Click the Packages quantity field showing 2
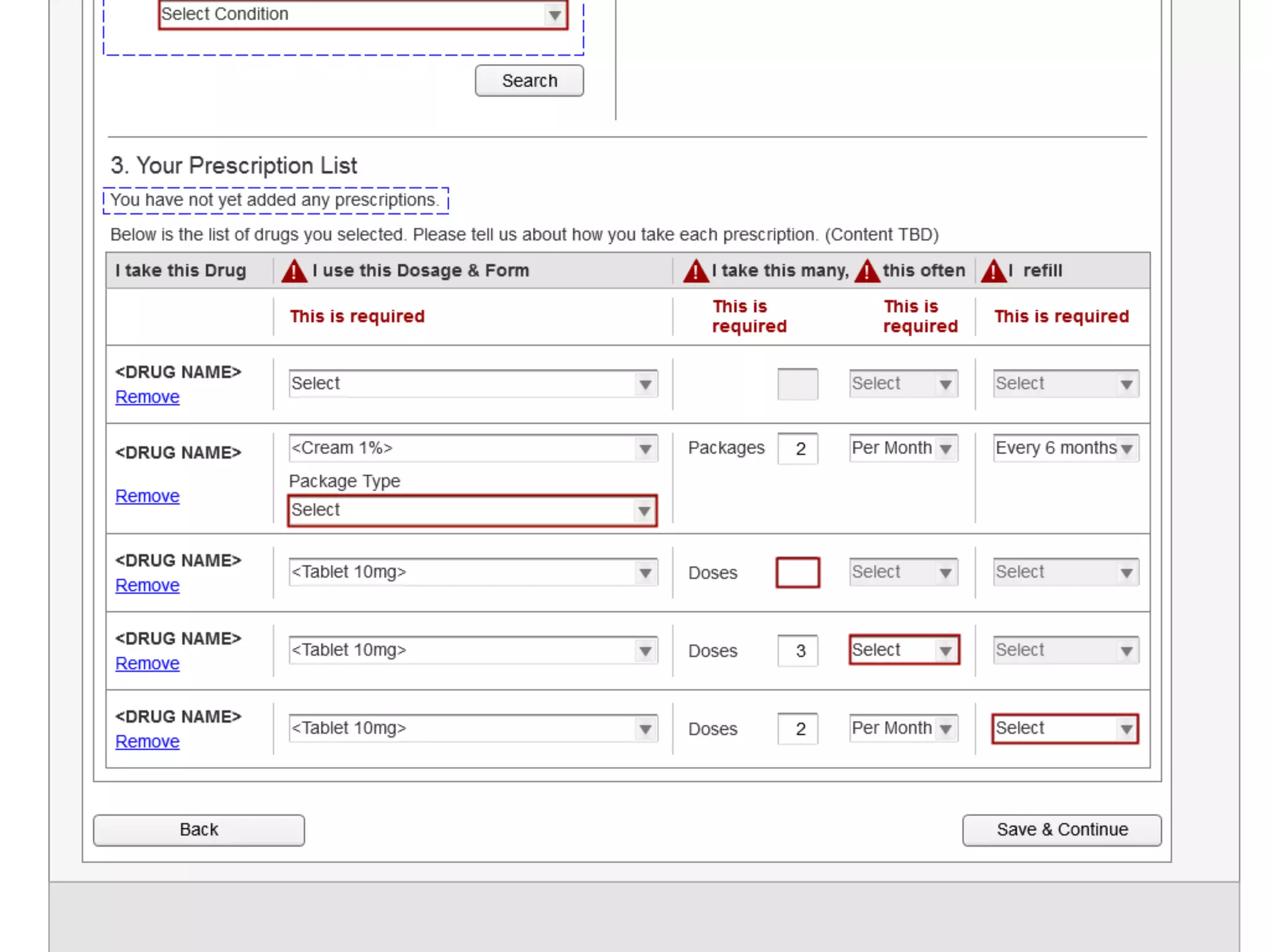 pyautogui.click(x=797, y=449)
